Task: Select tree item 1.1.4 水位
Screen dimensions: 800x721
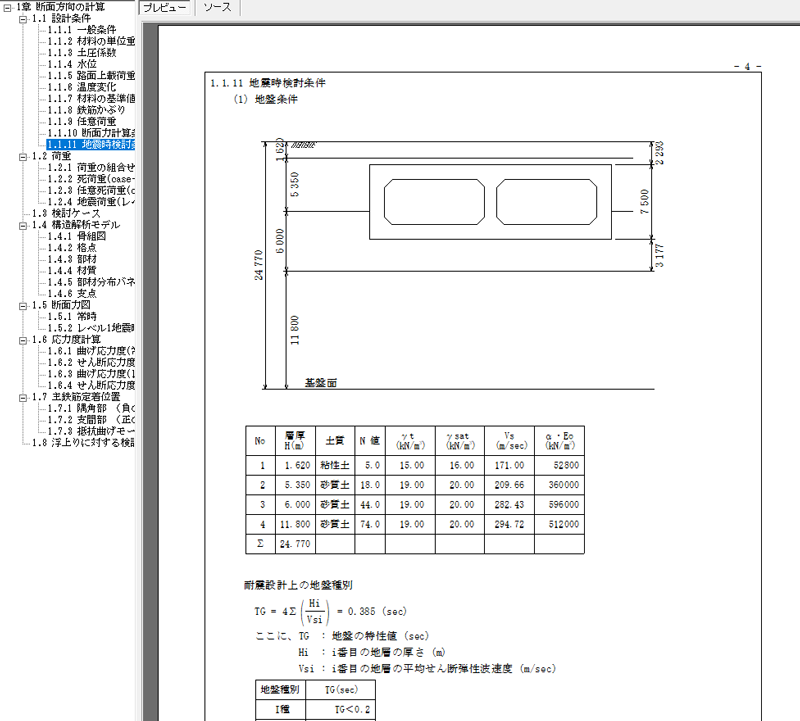Action: point(72,64)
